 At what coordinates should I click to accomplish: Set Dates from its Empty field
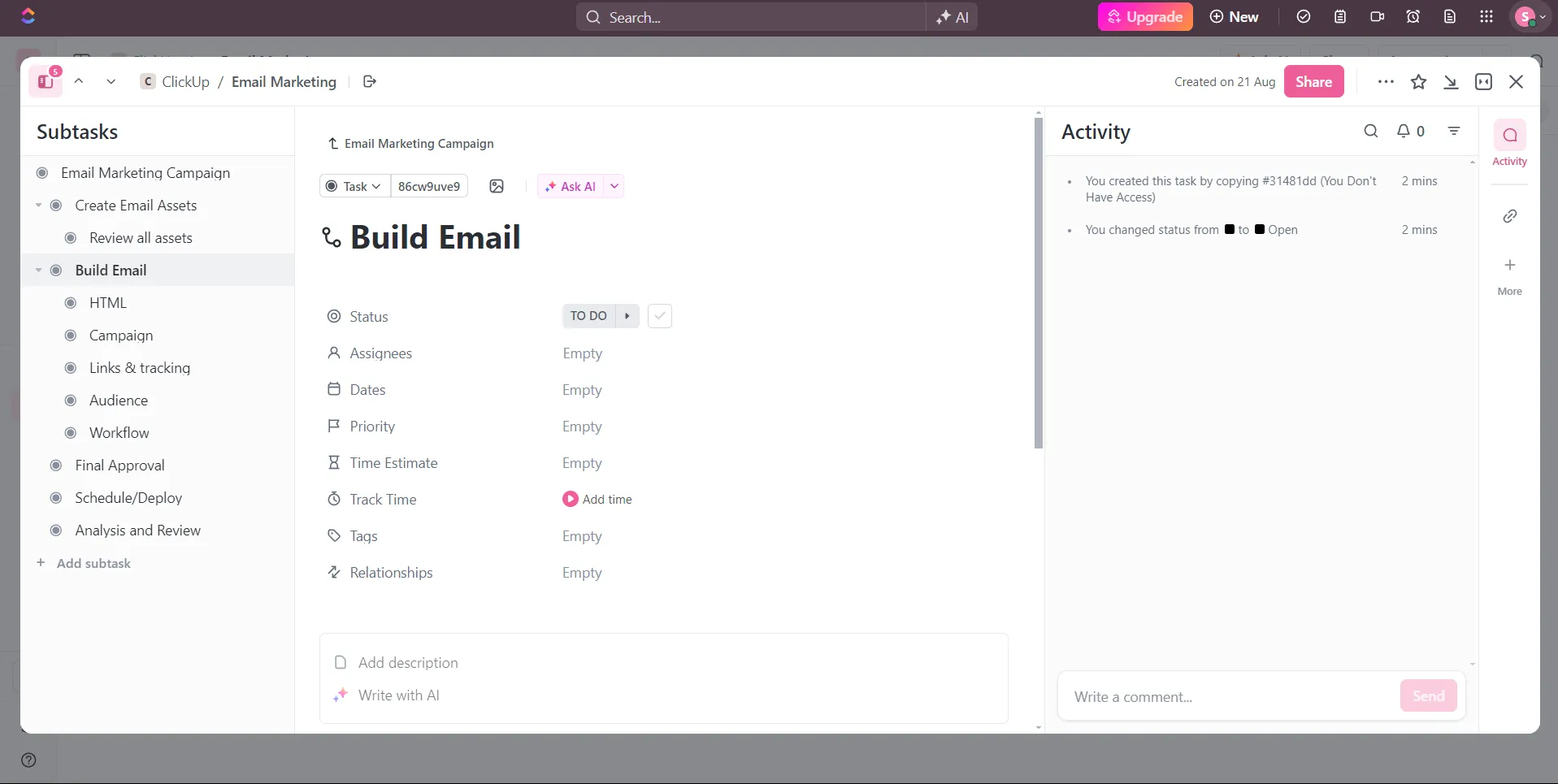click(582, 390)
